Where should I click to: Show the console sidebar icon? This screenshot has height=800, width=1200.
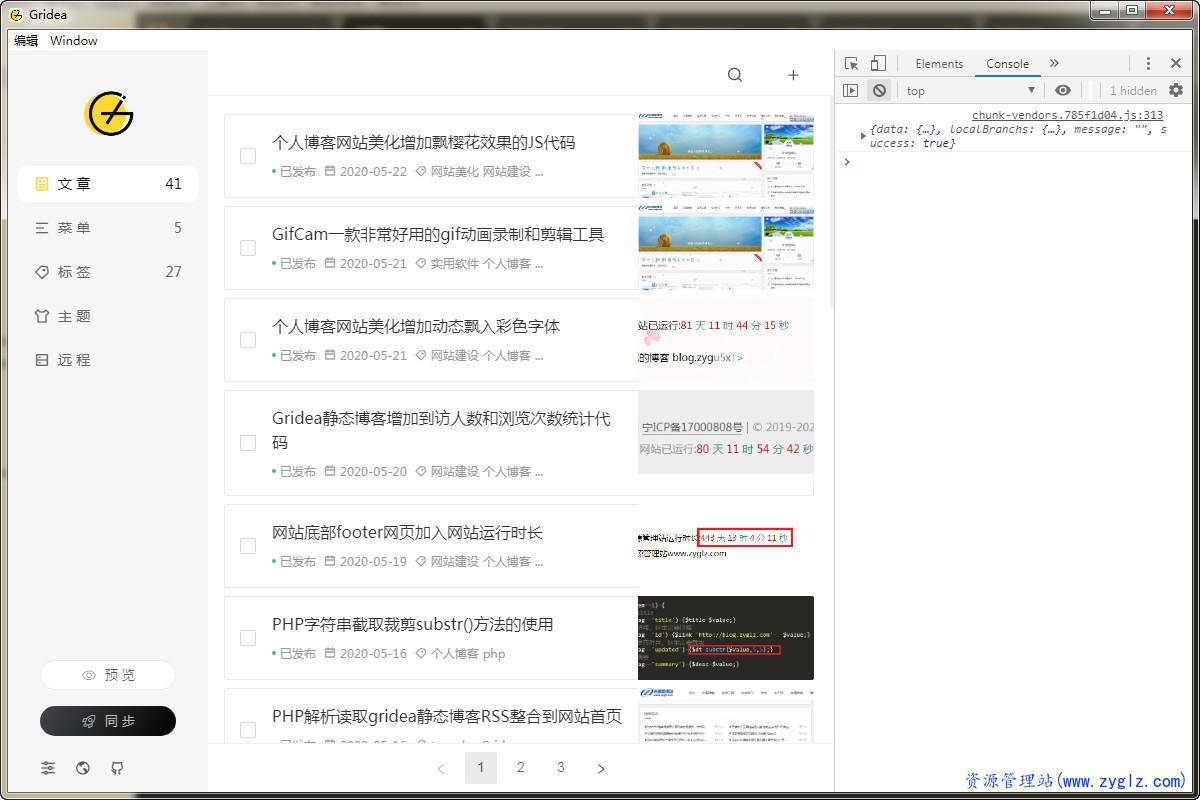(x=851, y=90)
